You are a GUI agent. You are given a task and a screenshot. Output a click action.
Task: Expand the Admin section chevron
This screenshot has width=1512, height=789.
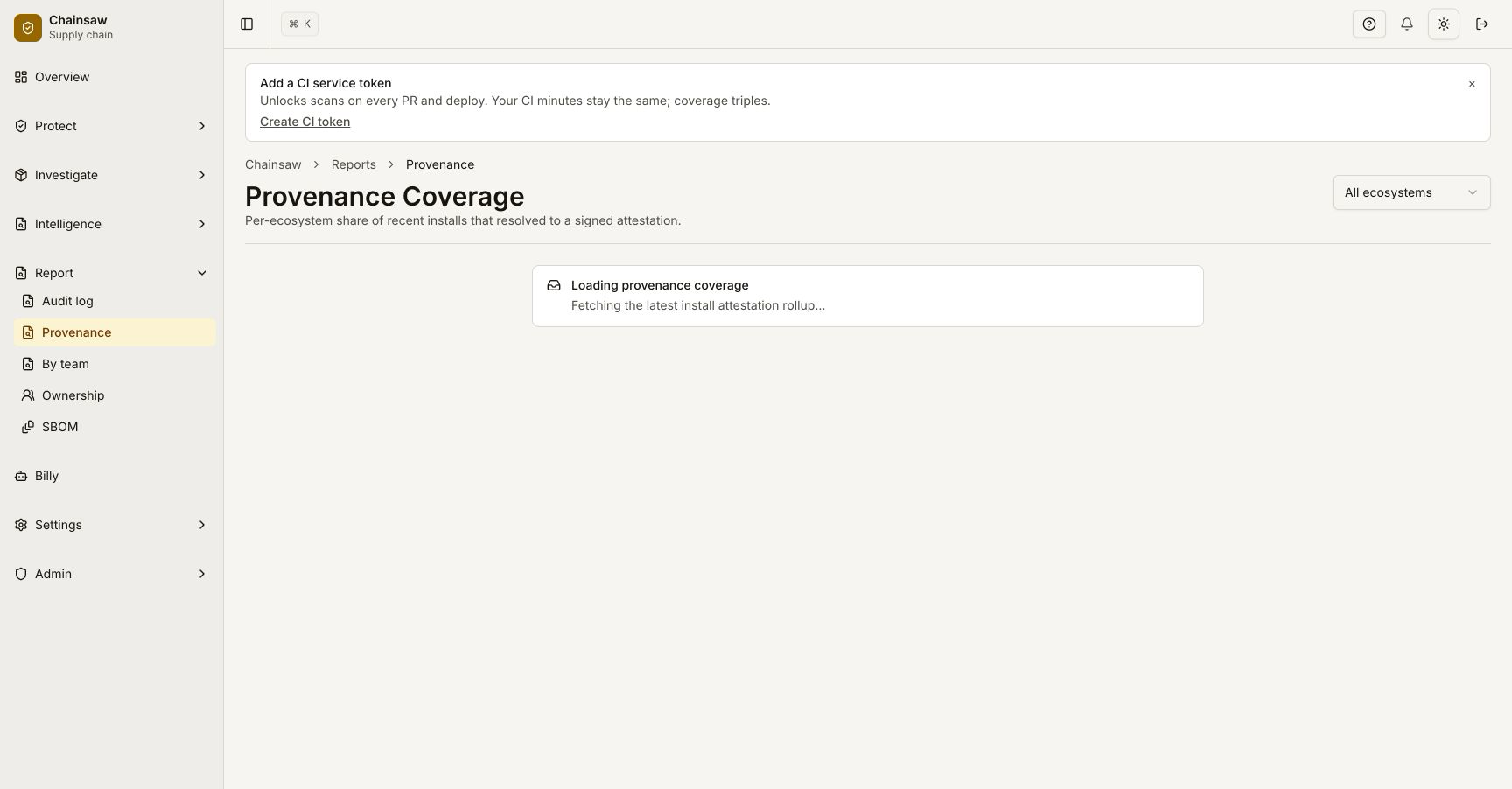(202, 574)
